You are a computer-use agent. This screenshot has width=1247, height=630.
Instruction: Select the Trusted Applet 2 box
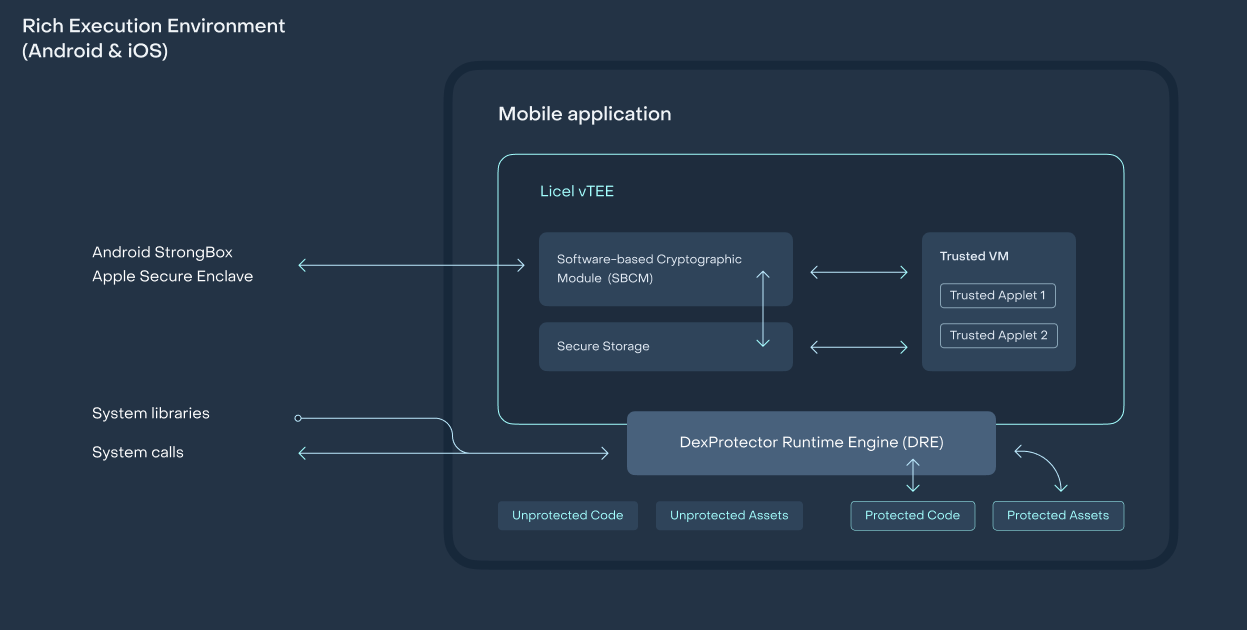tap(998, 335)
